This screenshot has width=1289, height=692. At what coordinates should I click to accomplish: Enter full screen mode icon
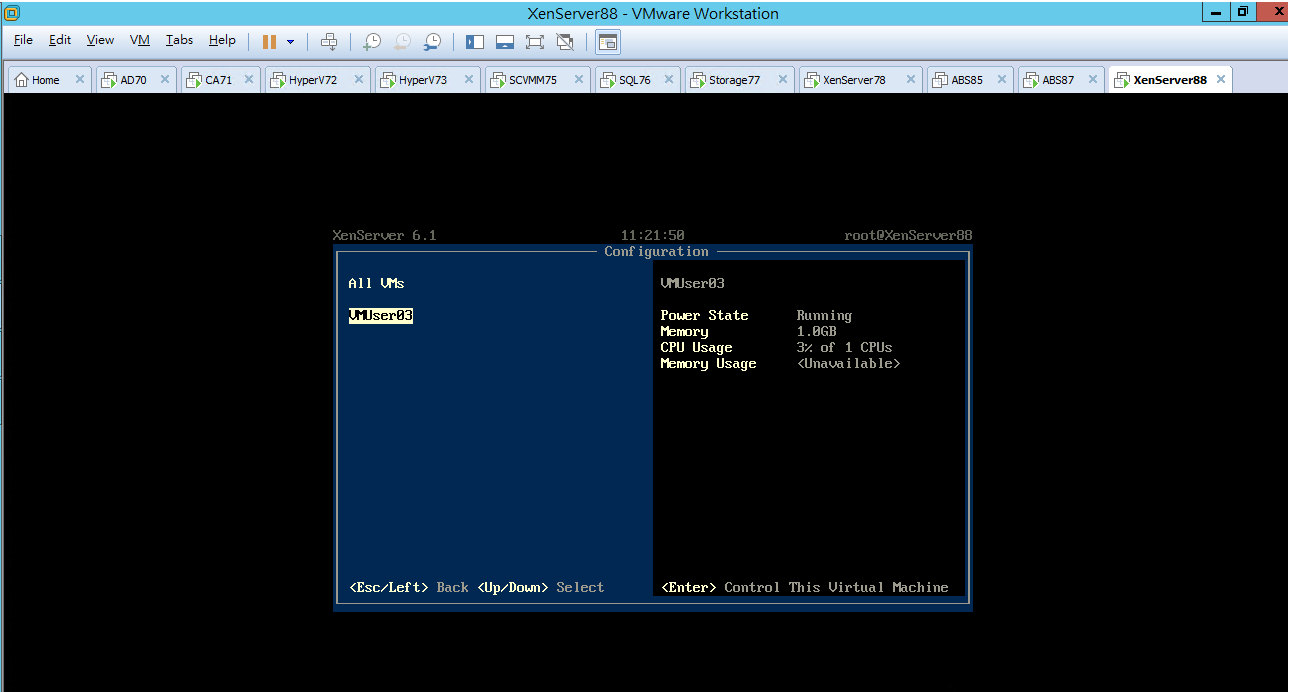coord(535,41)
